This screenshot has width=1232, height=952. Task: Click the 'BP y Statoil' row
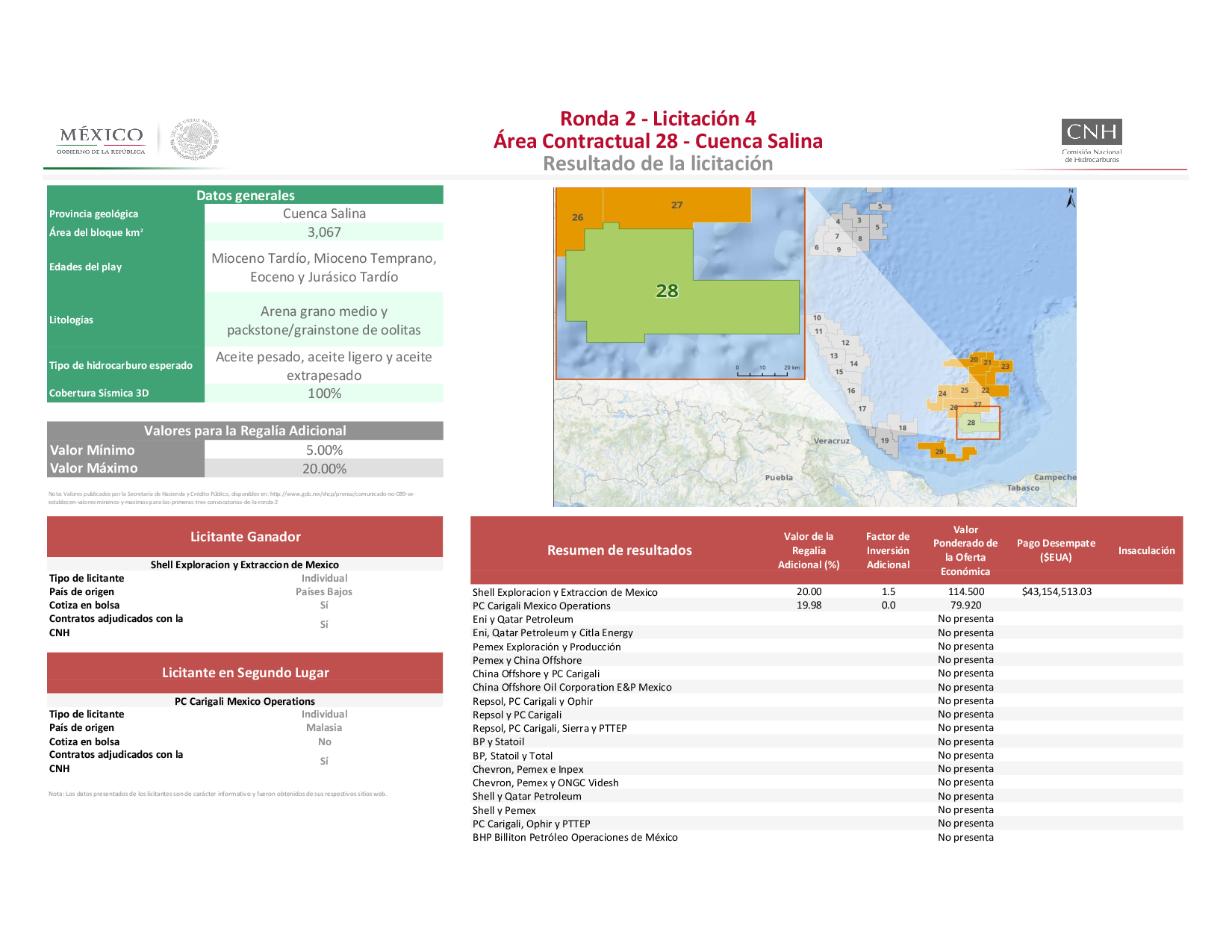(827, 741)
